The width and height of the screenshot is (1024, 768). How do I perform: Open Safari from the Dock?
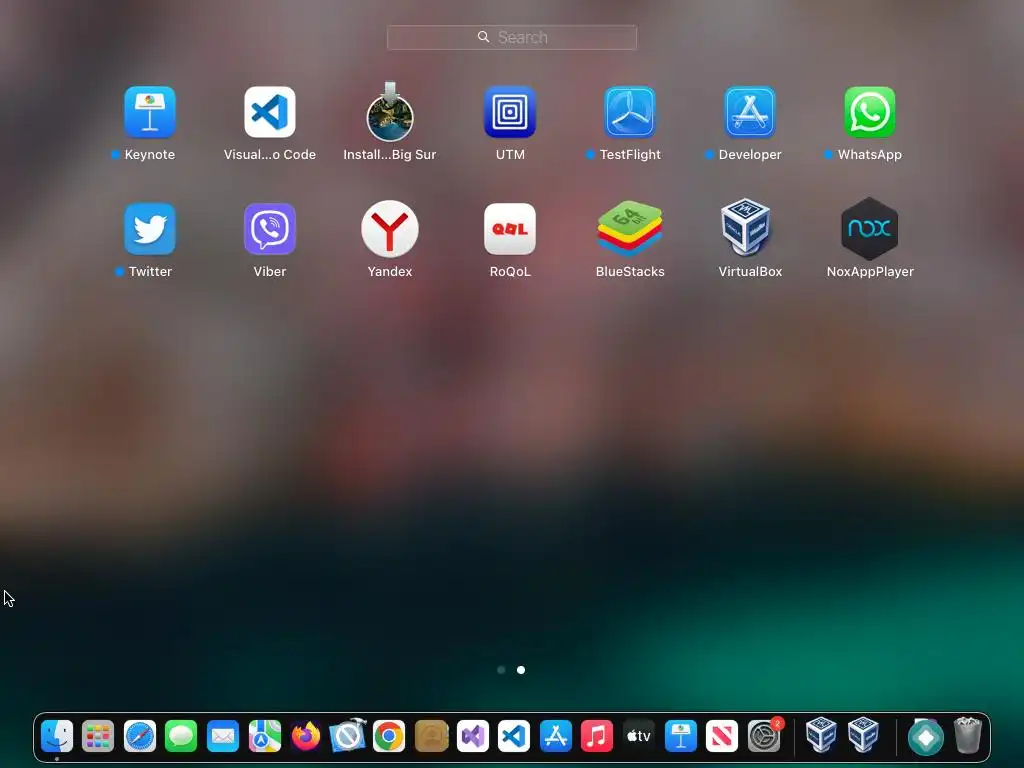tap(140, 737)
